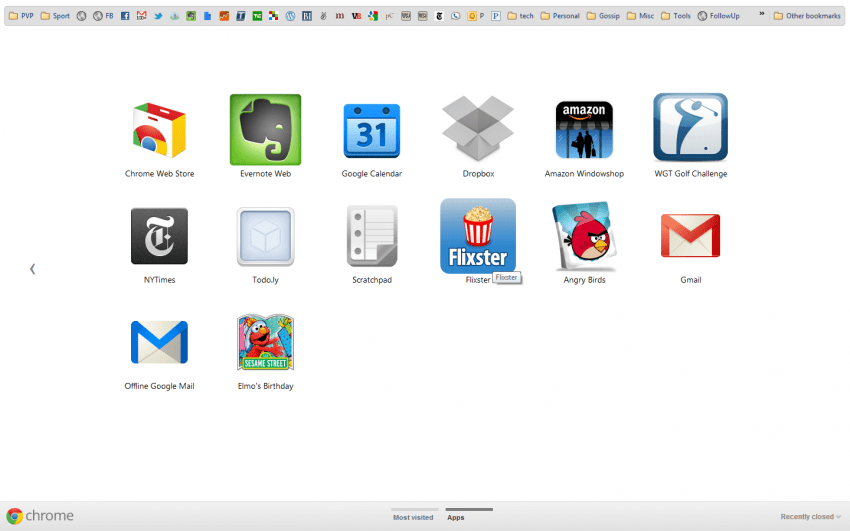850x531 pixels.
Task: Open the FB bookmark link
Action: click(x=104, y=16)
